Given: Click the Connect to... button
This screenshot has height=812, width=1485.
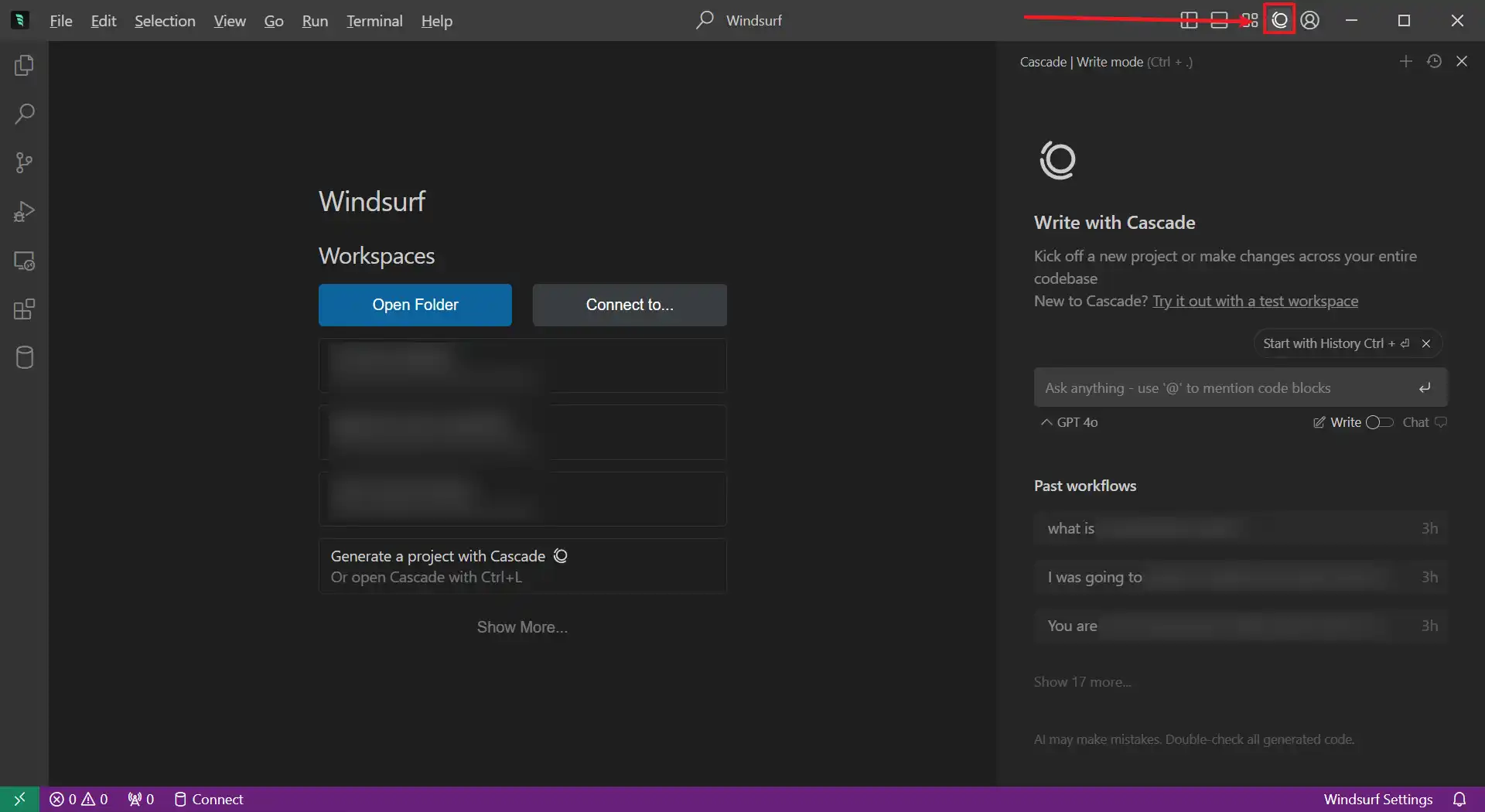Looking at the screenshot, I should coord(630,305).
